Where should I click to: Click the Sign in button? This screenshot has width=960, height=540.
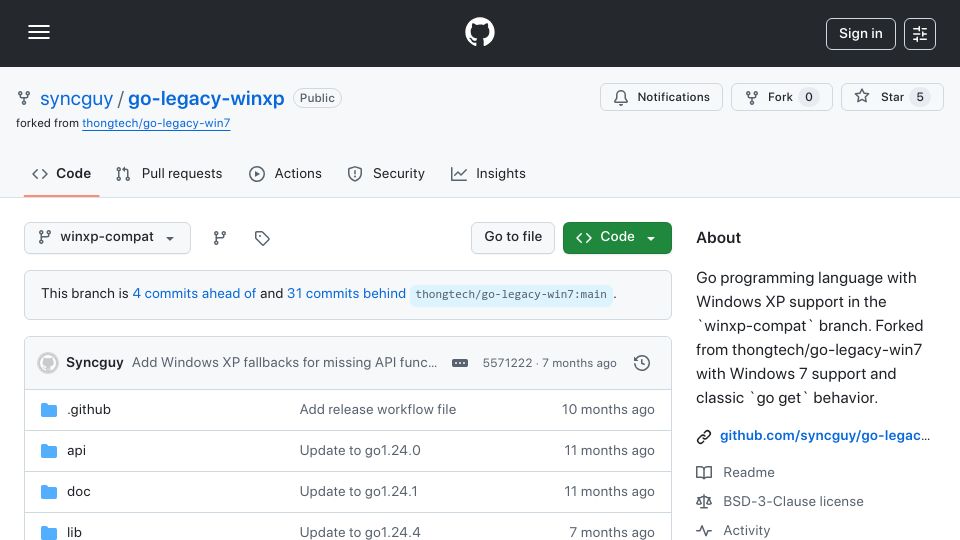(860, 34)
